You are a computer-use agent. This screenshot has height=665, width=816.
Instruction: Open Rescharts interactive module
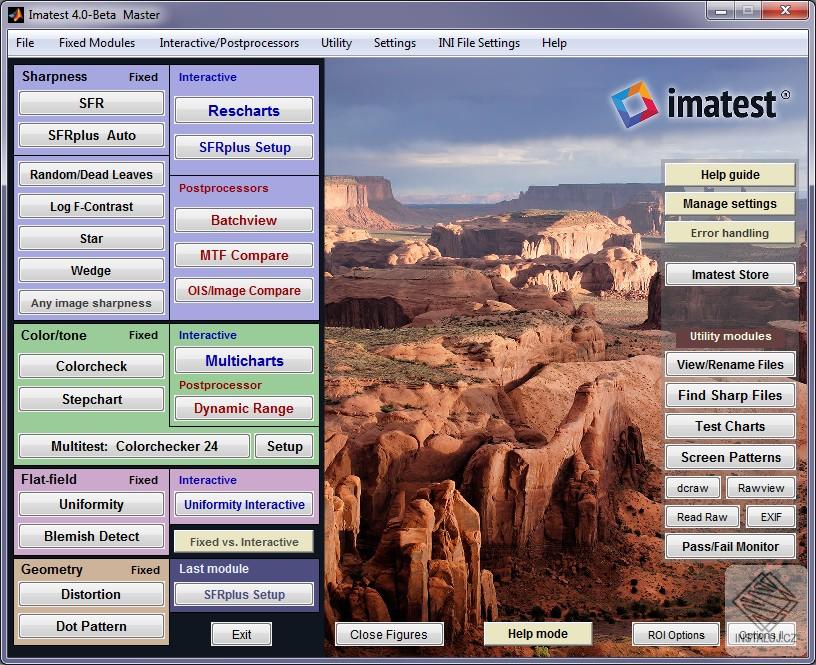pos(243,110)
